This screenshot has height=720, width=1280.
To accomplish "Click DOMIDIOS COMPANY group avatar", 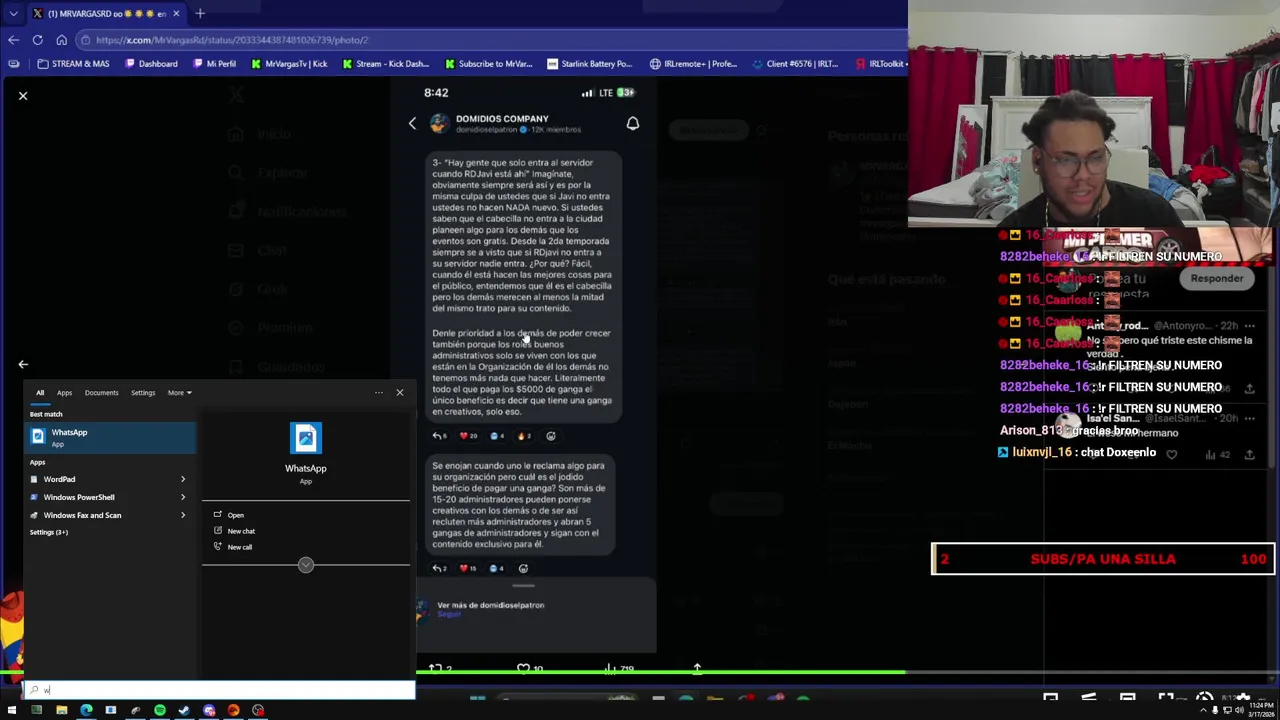I will (x=439, y=123).
